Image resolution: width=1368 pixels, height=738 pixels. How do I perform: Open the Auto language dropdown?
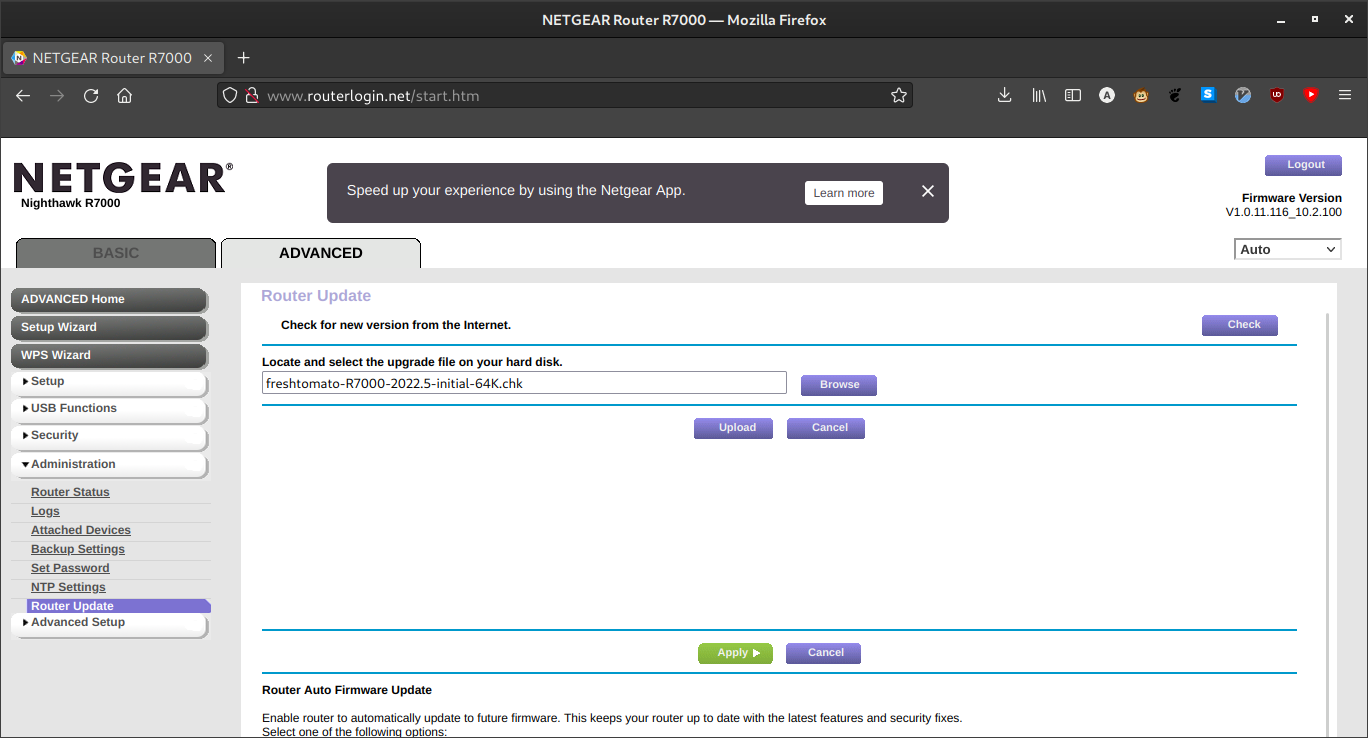(1287, 249)
